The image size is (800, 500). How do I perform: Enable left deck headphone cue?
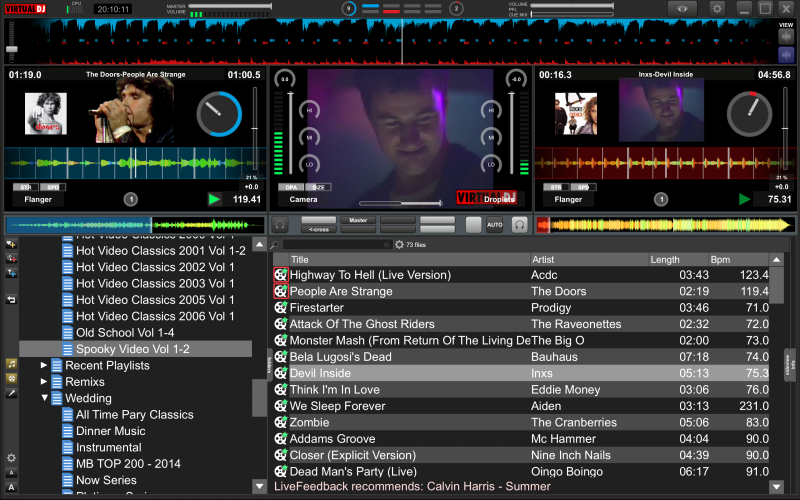pos(280,224)
